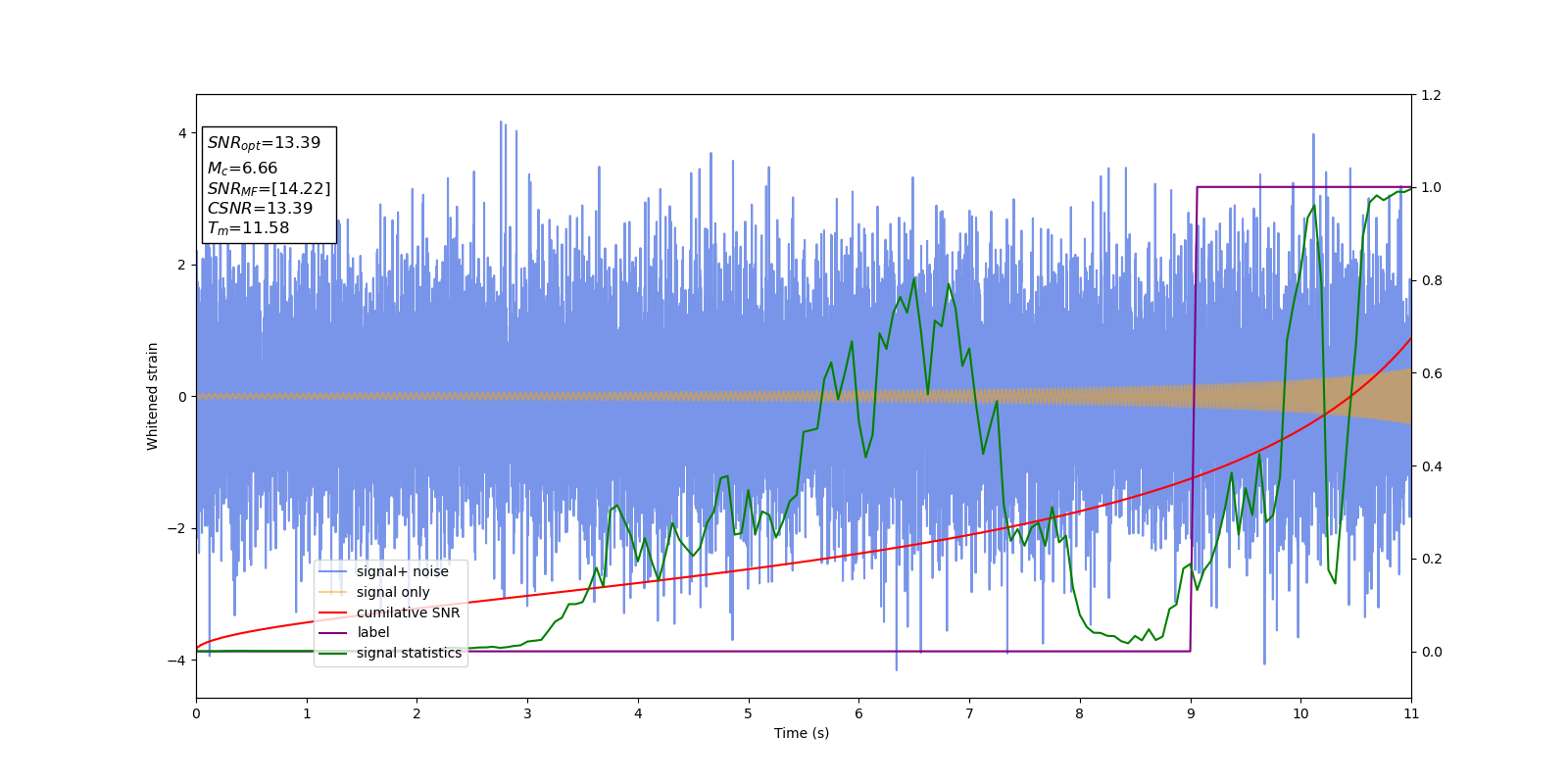Image resolution: width=1568 pixels, height=784 pixels.
Task: Click the right y-axis tick label 1.2
Action: [x=1431, y=95]
